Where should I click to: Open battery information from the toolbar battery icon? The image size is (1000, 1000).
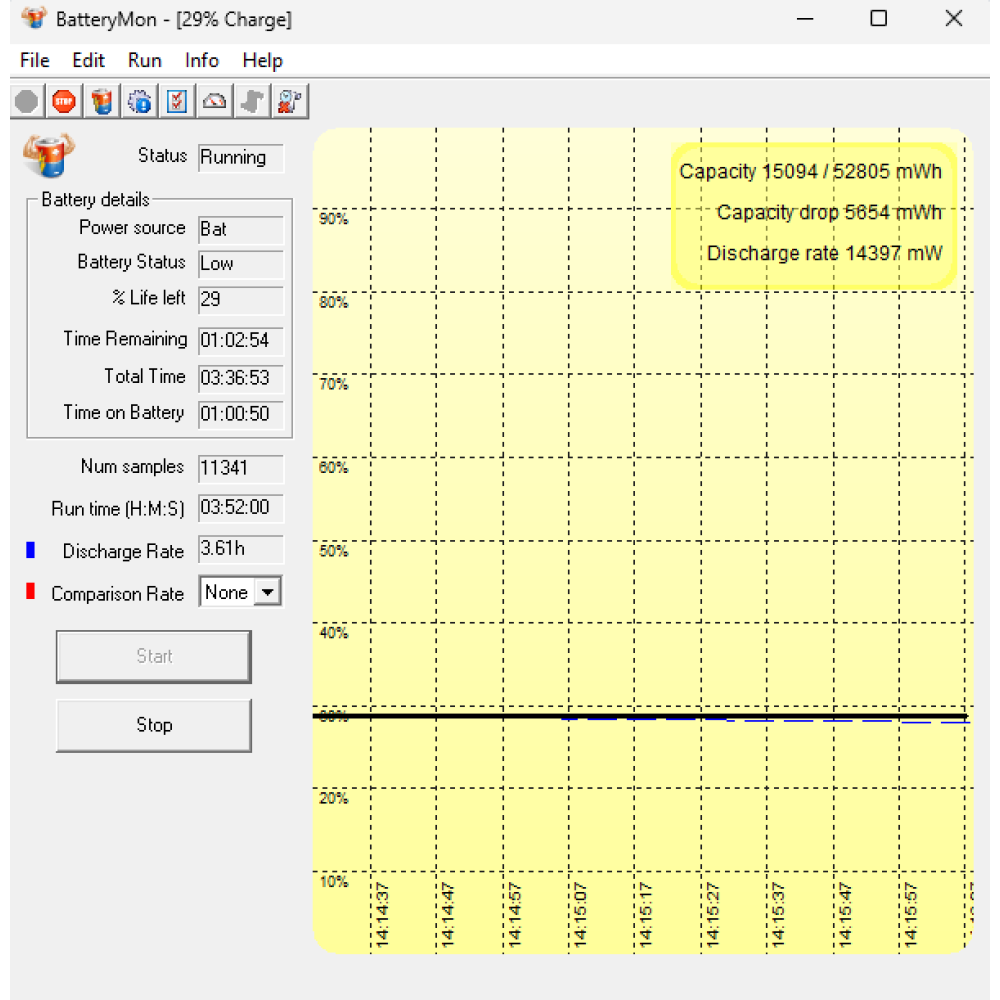(x=102, y=101)
